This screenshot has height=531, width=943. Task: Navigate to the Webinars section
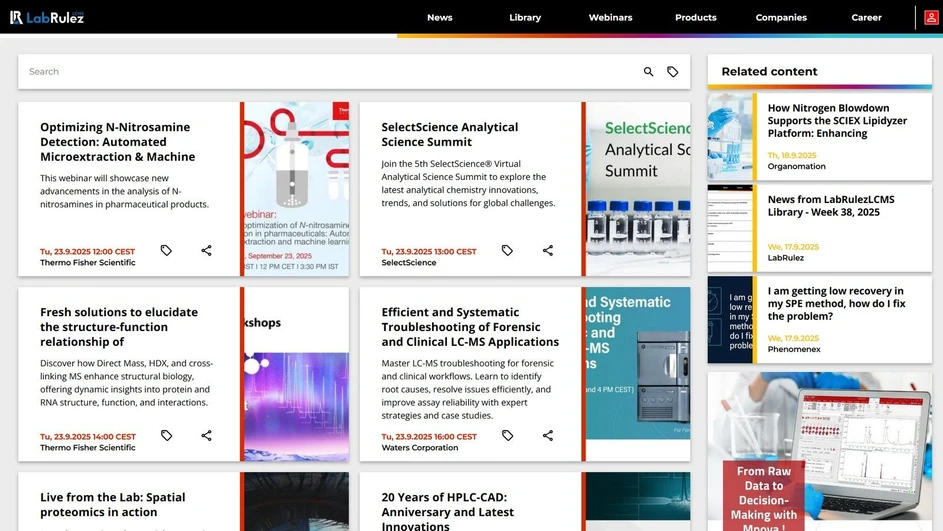pyautogui.click(x=610, y=17)
